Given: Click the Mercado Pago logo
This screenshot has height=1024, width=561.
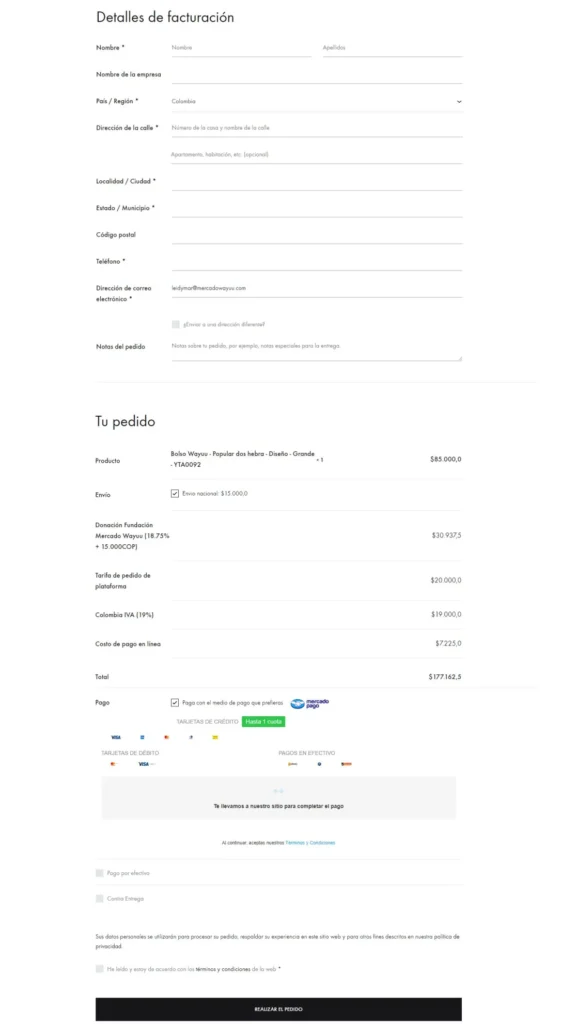Looking at the screenshot, I should 310,703.
